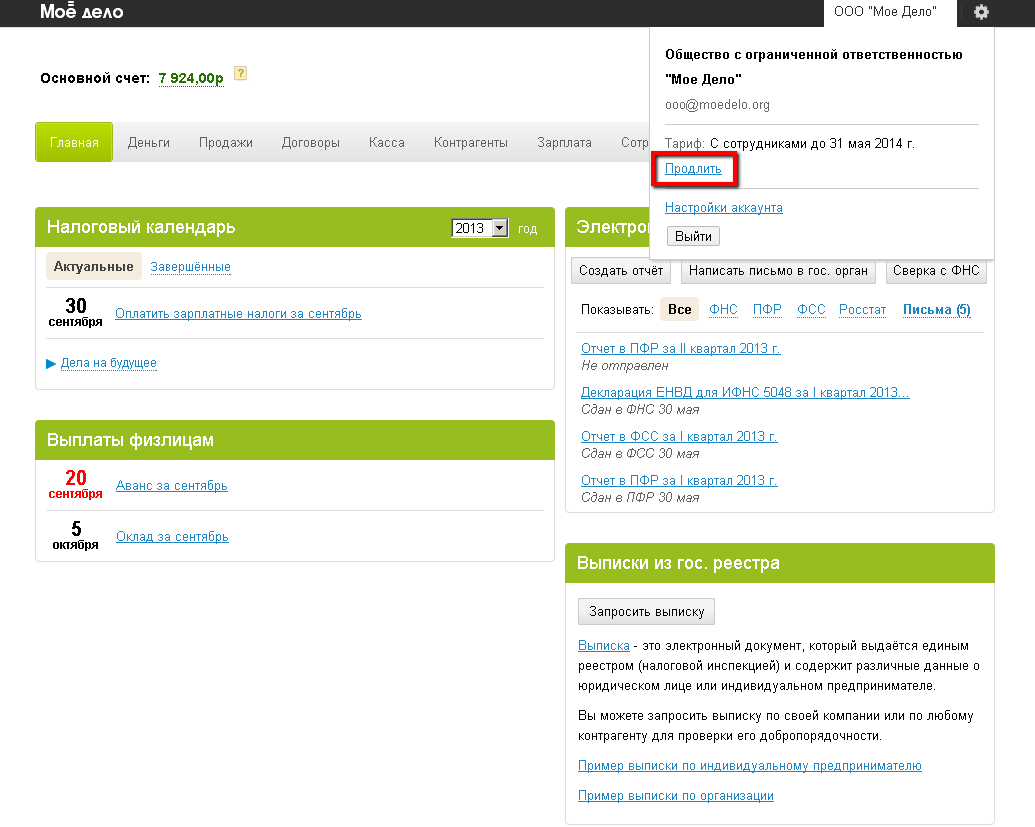
Task: Open the 2013 year dropdown
Action: (479, 228)
